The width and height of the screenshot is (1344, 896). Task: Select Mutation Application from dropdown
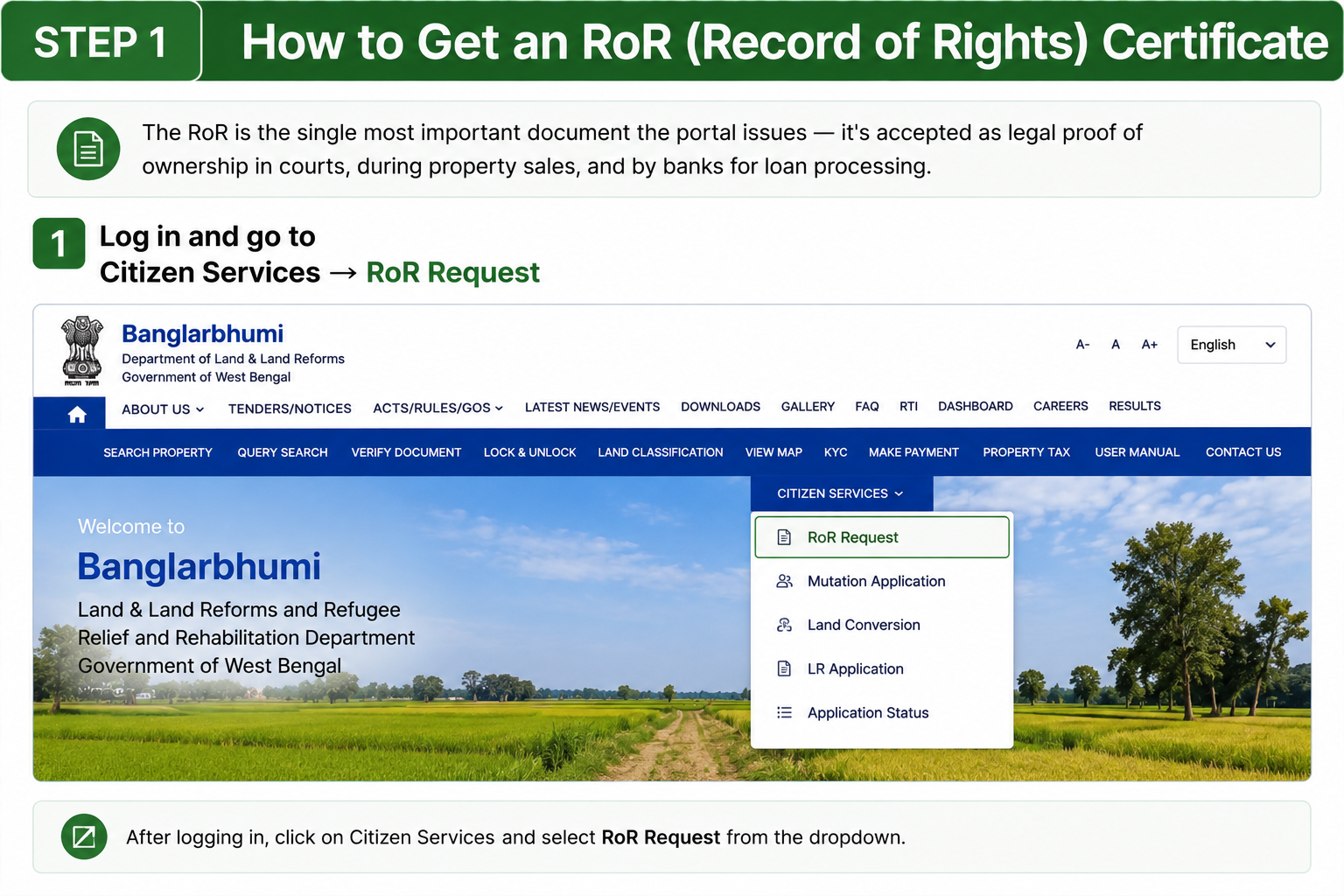click(x=882, y=581)
